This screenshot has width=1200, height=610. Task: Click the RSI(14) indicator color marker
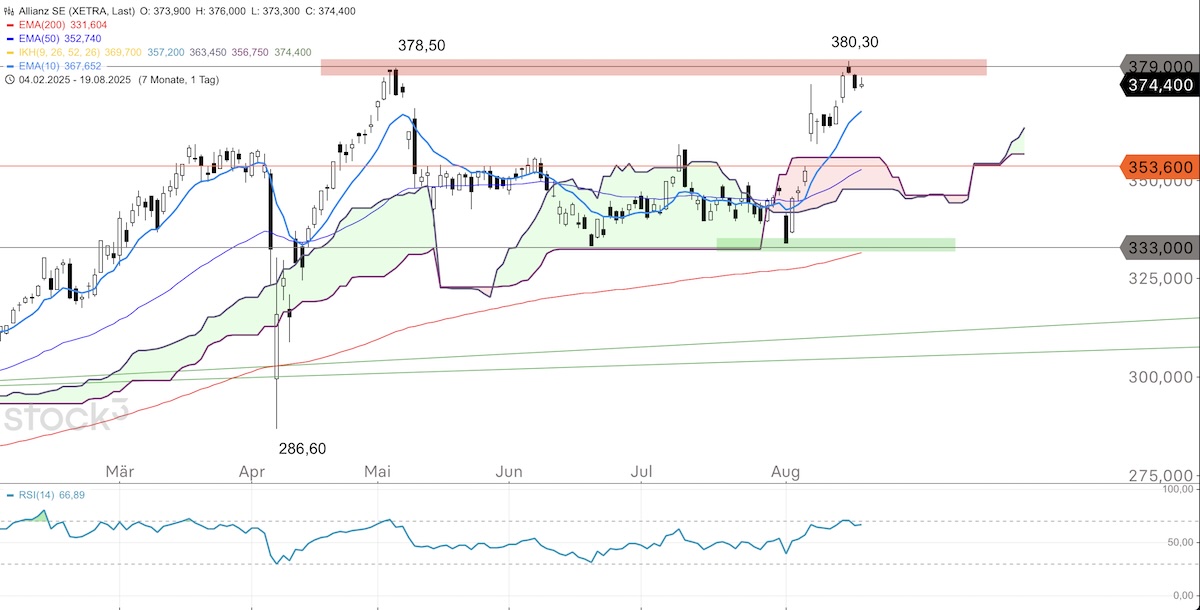(10, 495)
